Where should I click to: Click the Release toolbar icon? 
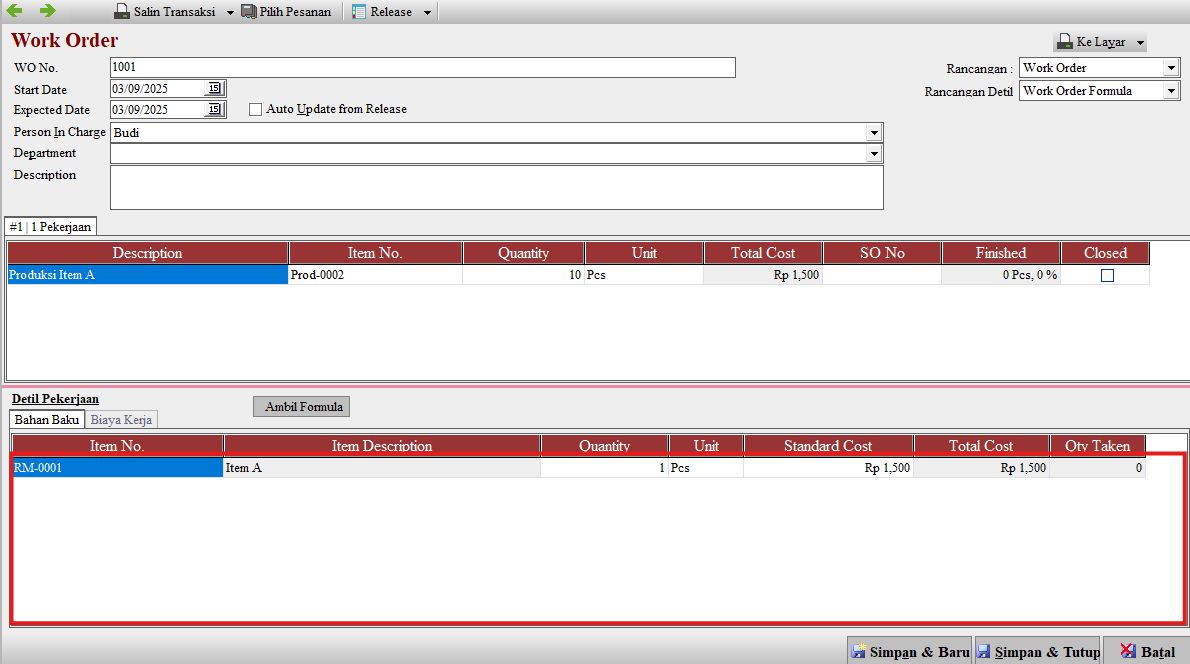click(x=359, y=12)
